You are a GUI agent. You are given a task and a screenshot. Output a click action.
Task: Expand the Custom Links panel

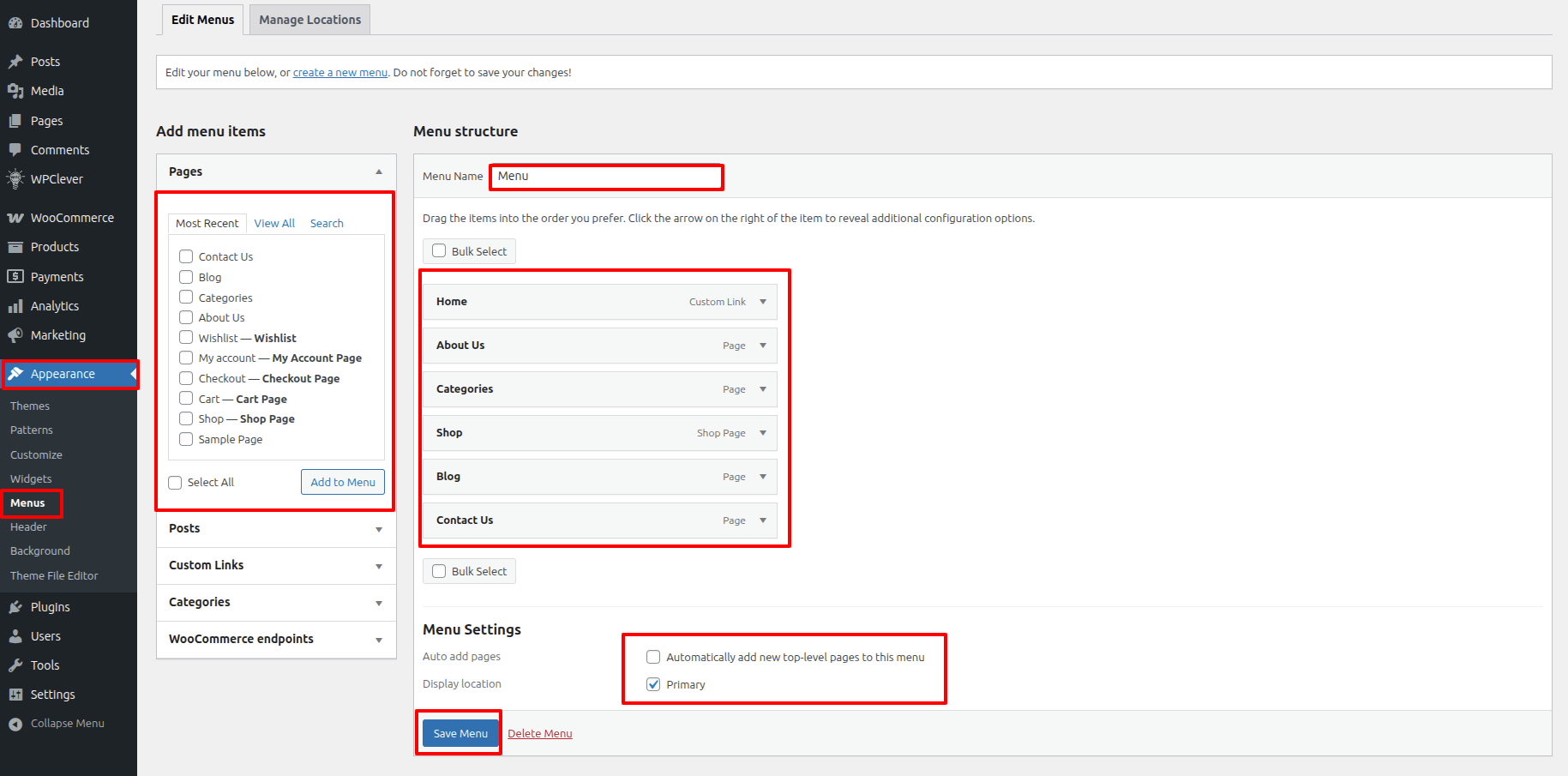(x=378, y=566)
